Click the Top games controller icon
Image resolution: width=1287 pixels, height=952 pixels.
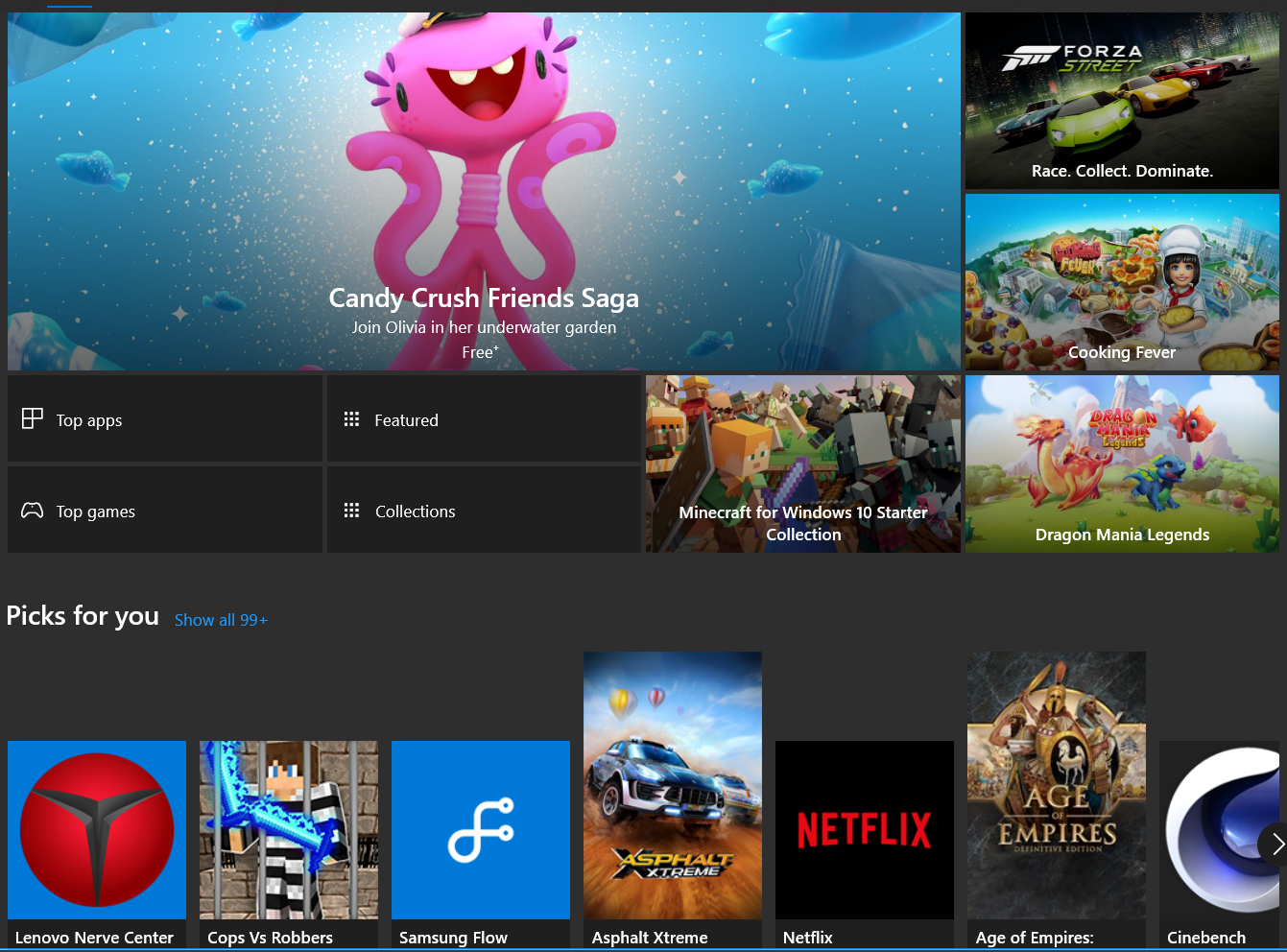[x=33, y=511]
